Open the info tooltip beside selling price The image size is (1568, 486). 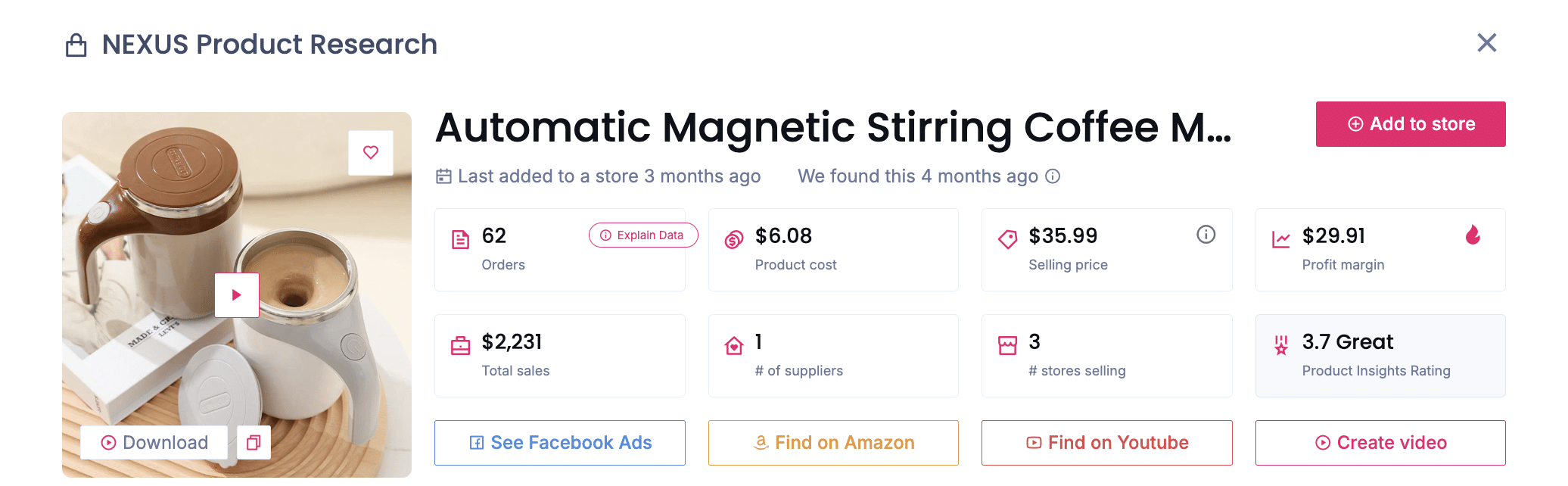(x=1206, y=235)
